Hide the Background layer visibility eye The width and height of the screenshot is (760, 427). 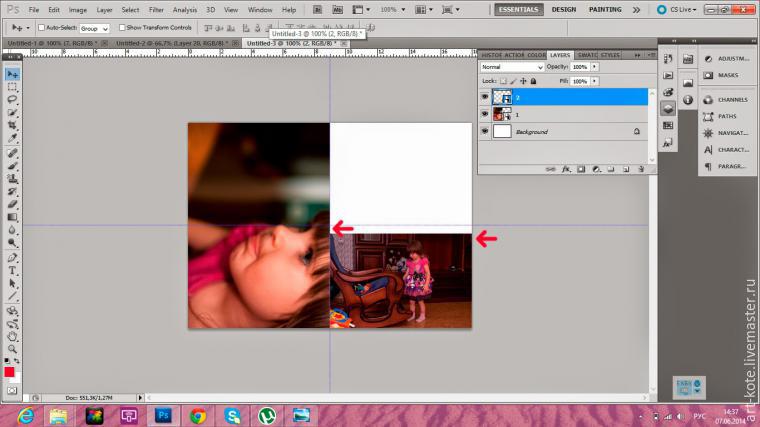coord(485,131)
